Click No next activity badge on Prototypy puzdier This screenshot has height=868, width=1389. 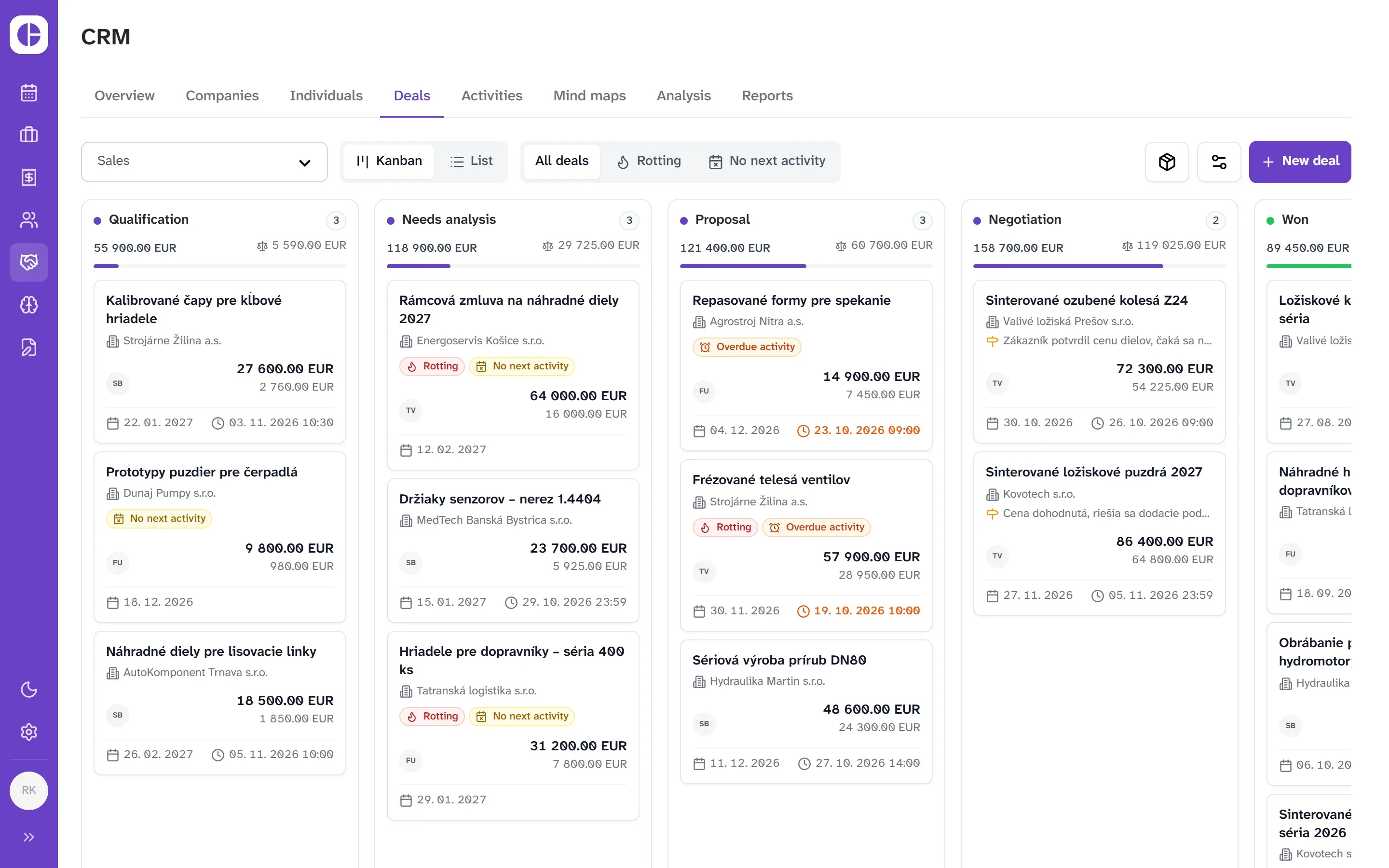[x=159, y=519]
